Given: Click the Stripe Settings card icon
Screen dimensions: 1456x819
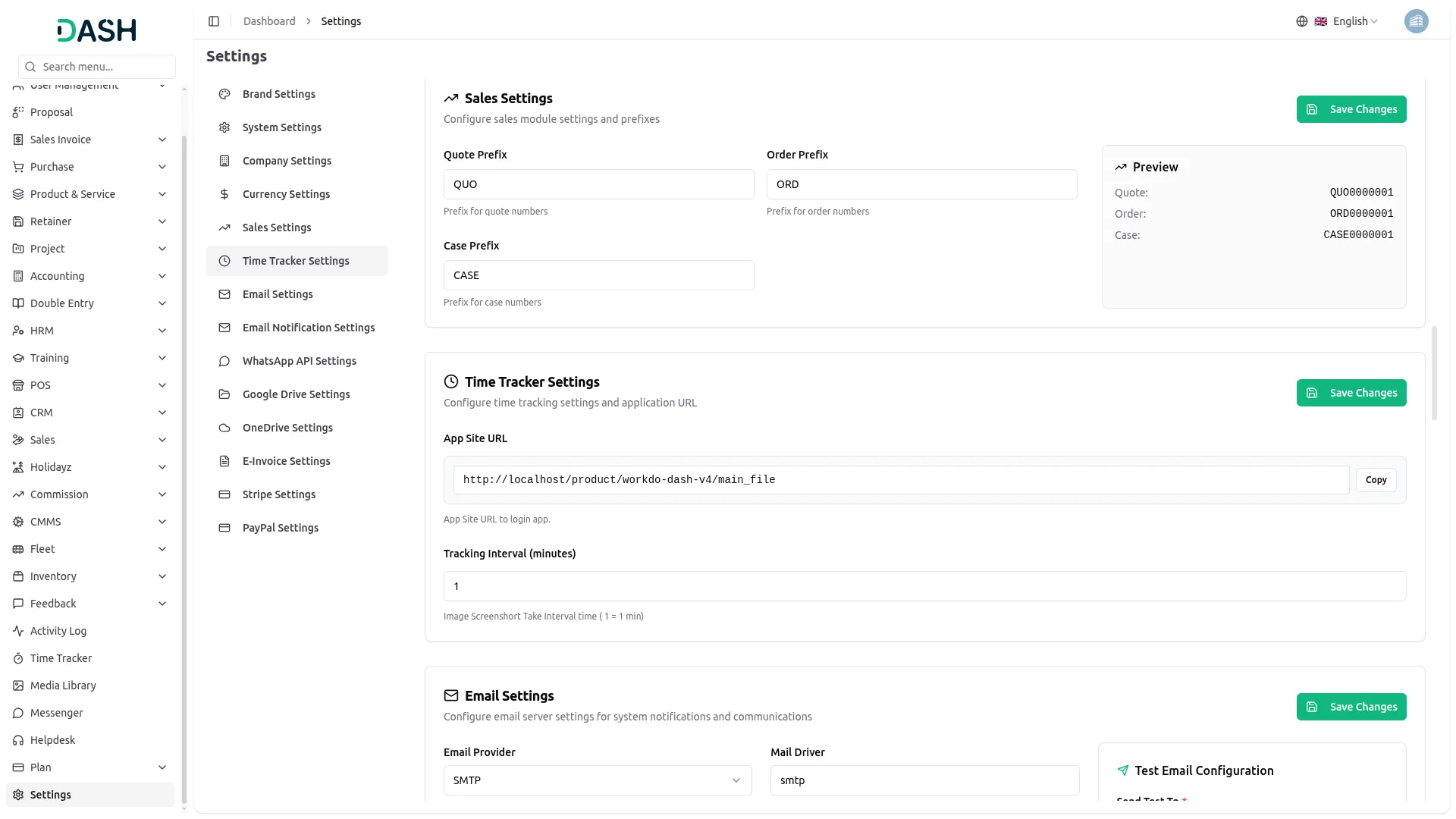Looking at the screenshot, I should click(224, 494).
